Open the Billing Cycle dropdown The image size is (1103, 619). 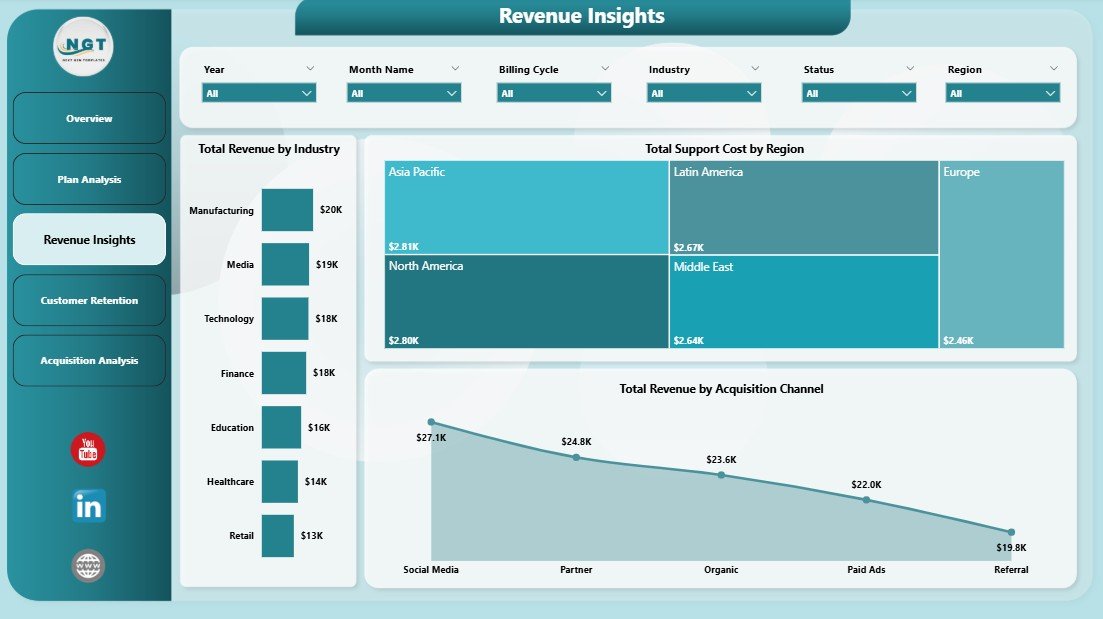coord(552,92)
